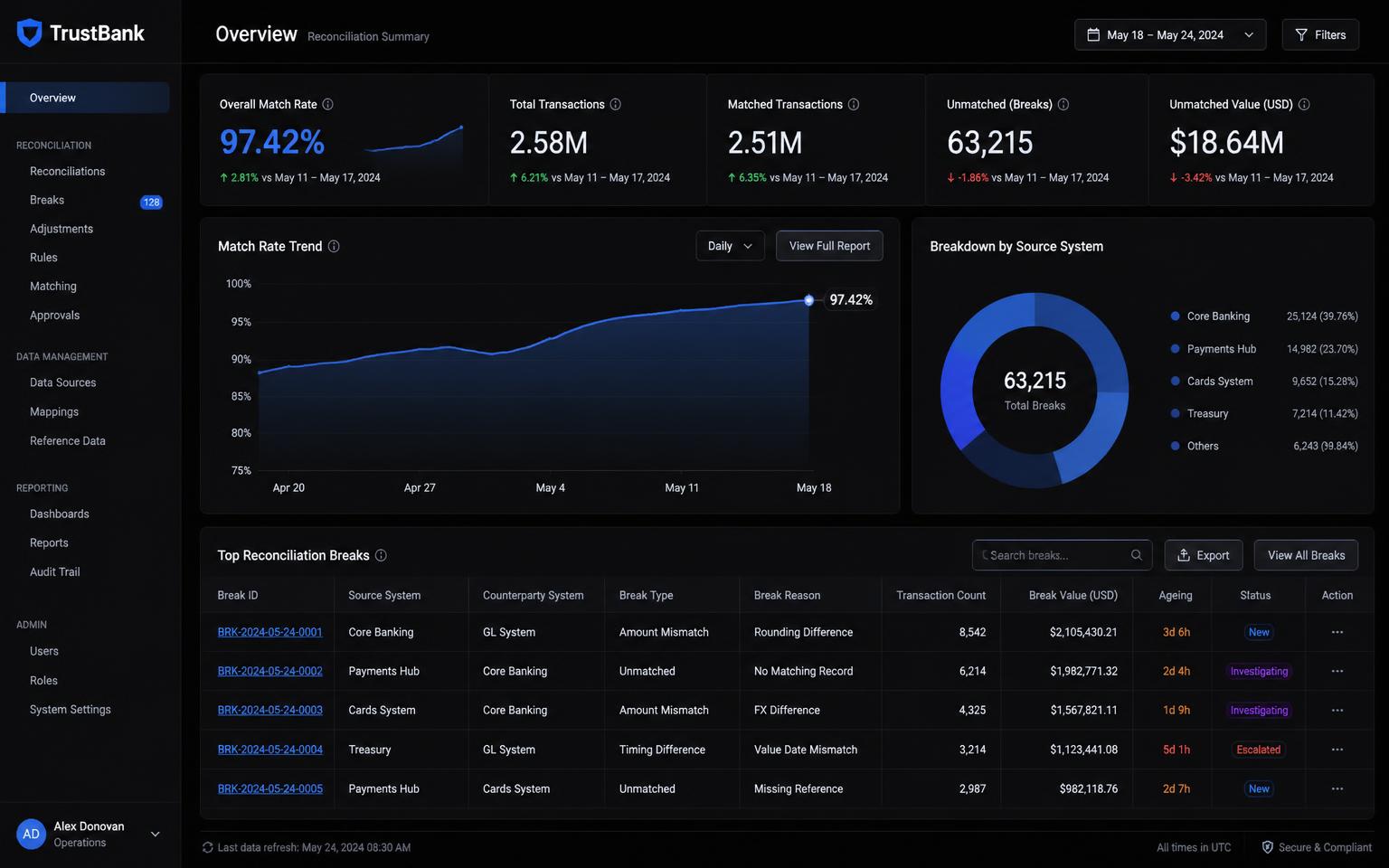Open the Daily interval dropdown
1389x868 pixels.
coord(730,246)
